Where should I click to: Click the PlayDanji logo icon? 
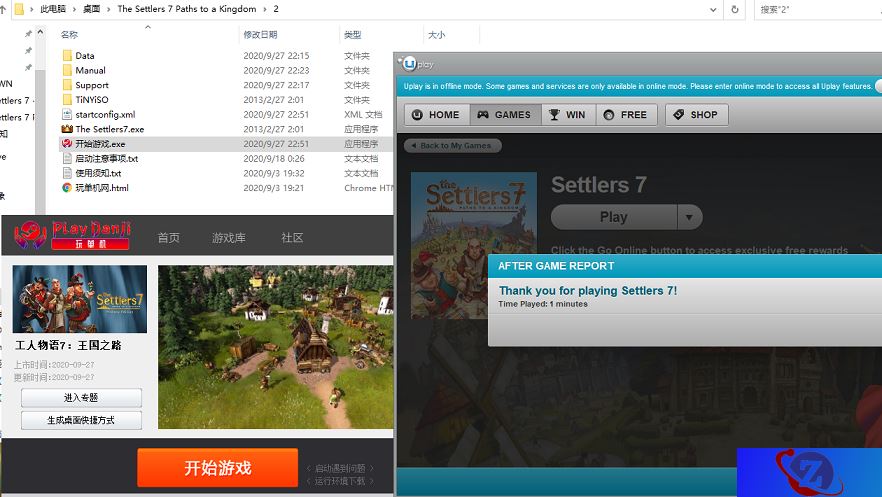[32, 236]
